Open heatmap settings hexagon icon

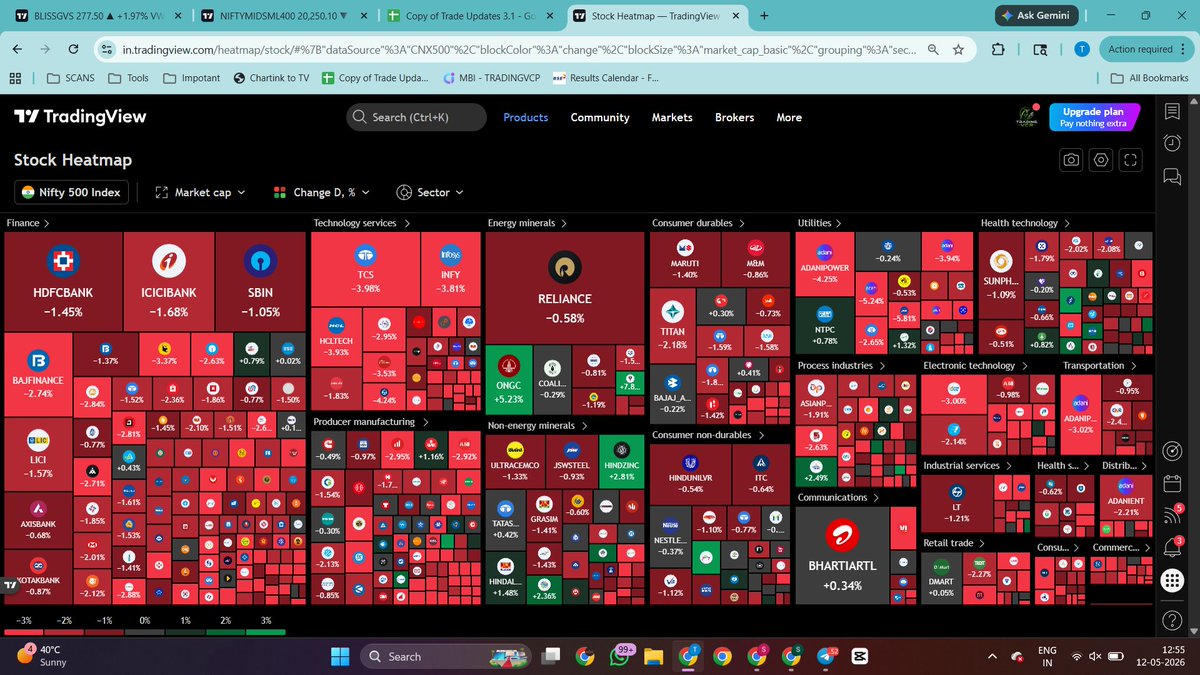pyautogui.click(x=1101, y=159)
